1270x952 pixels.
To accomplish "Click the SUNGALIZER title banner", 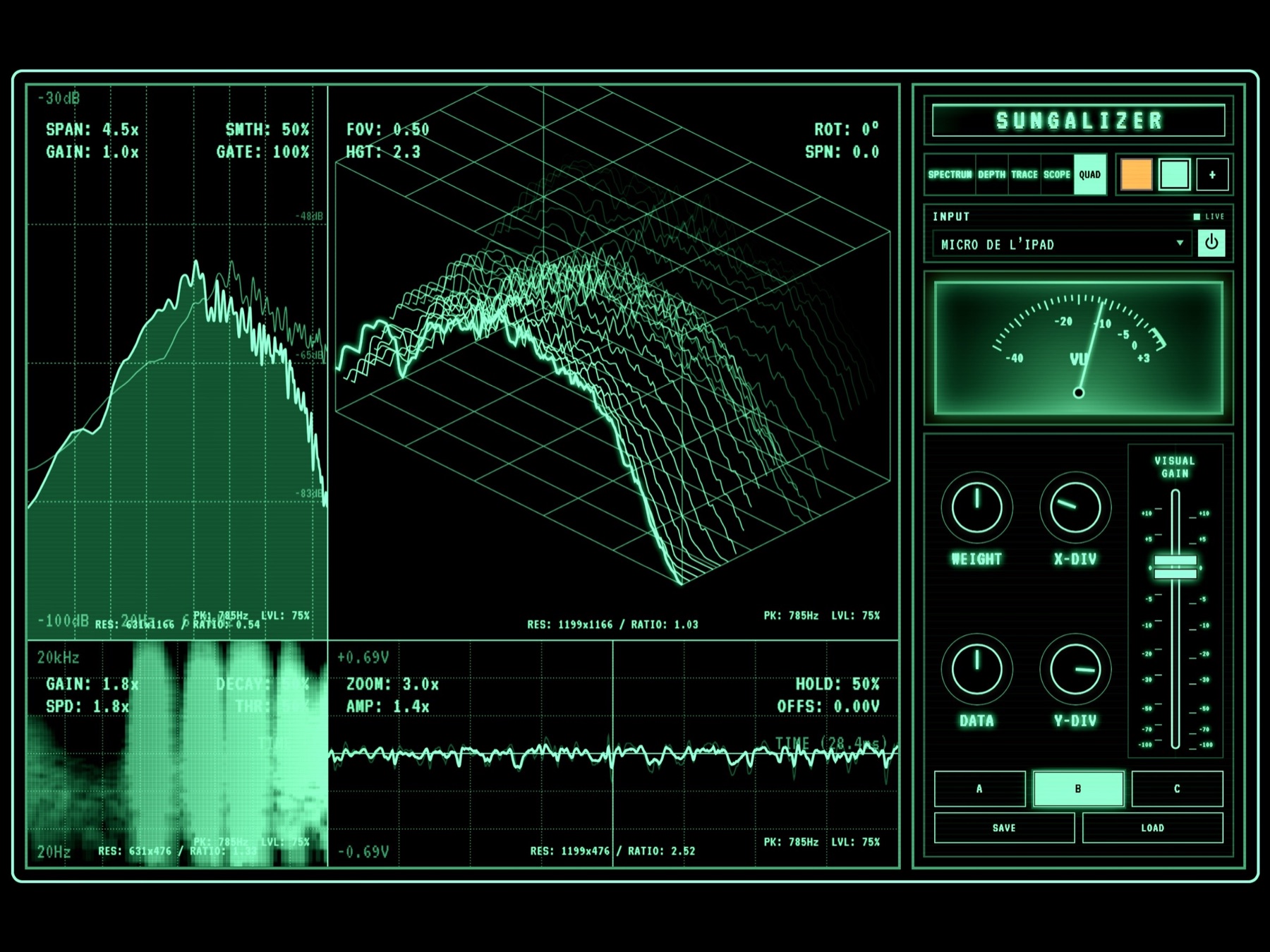I will [1078, 121].
